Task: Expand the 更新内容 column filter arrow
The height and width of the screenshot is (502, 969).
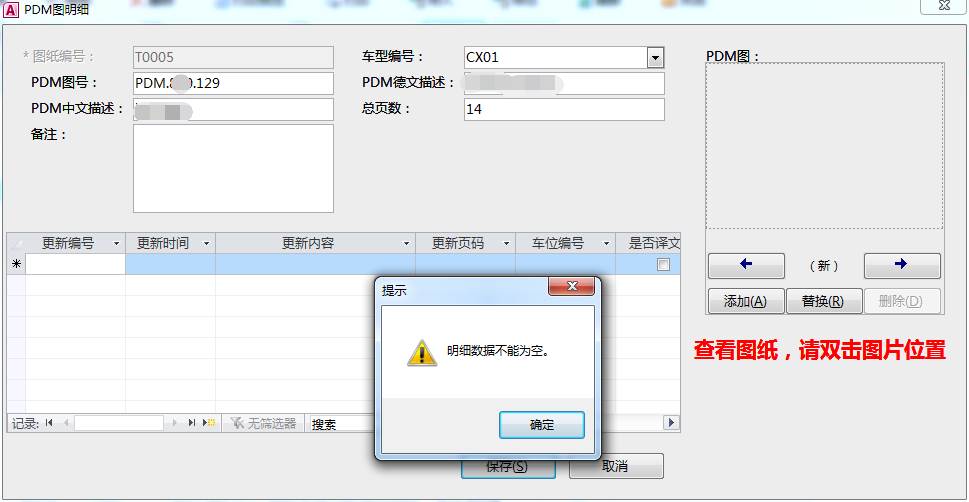Action: (x=406, y=244)
